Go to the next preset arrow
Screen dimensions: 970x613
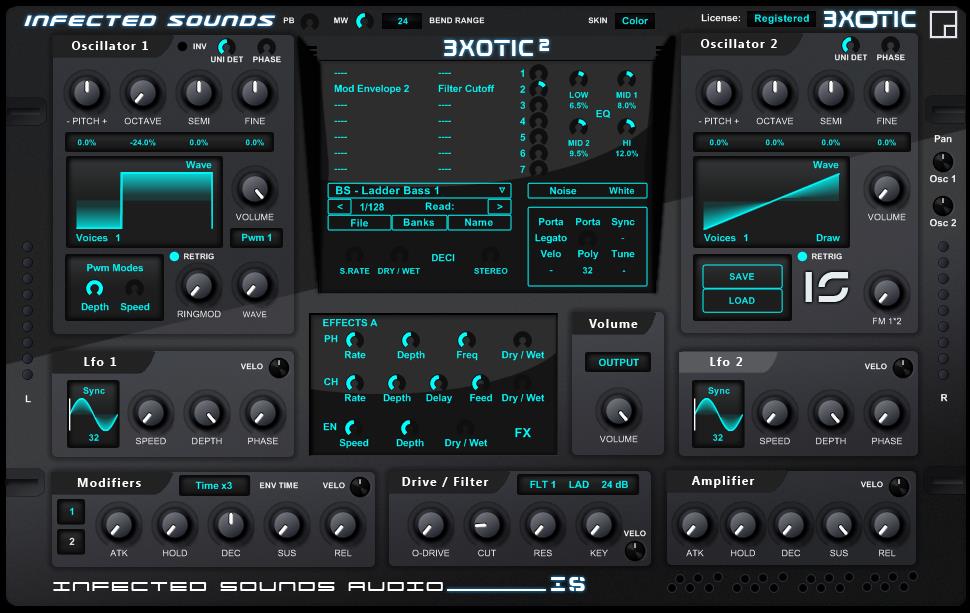(x=500, y=207)
